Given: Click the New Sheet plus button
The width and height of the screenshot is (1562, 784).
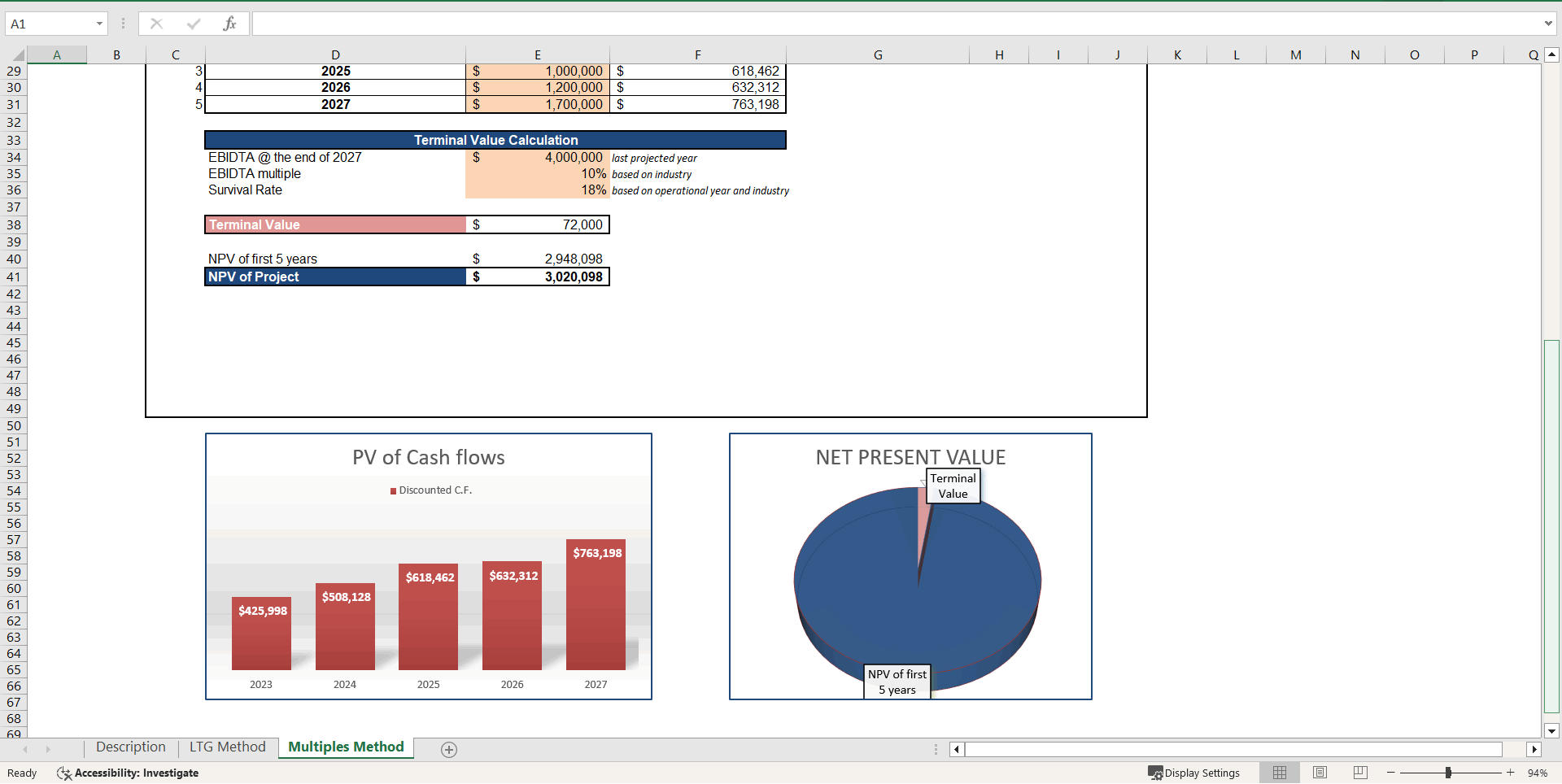Looking at the screenshot, I should coord(448,749).
